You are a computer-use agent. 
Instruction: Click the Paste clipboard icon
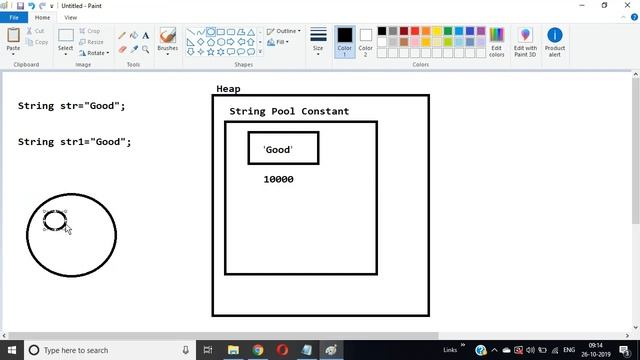coord(13,35)
